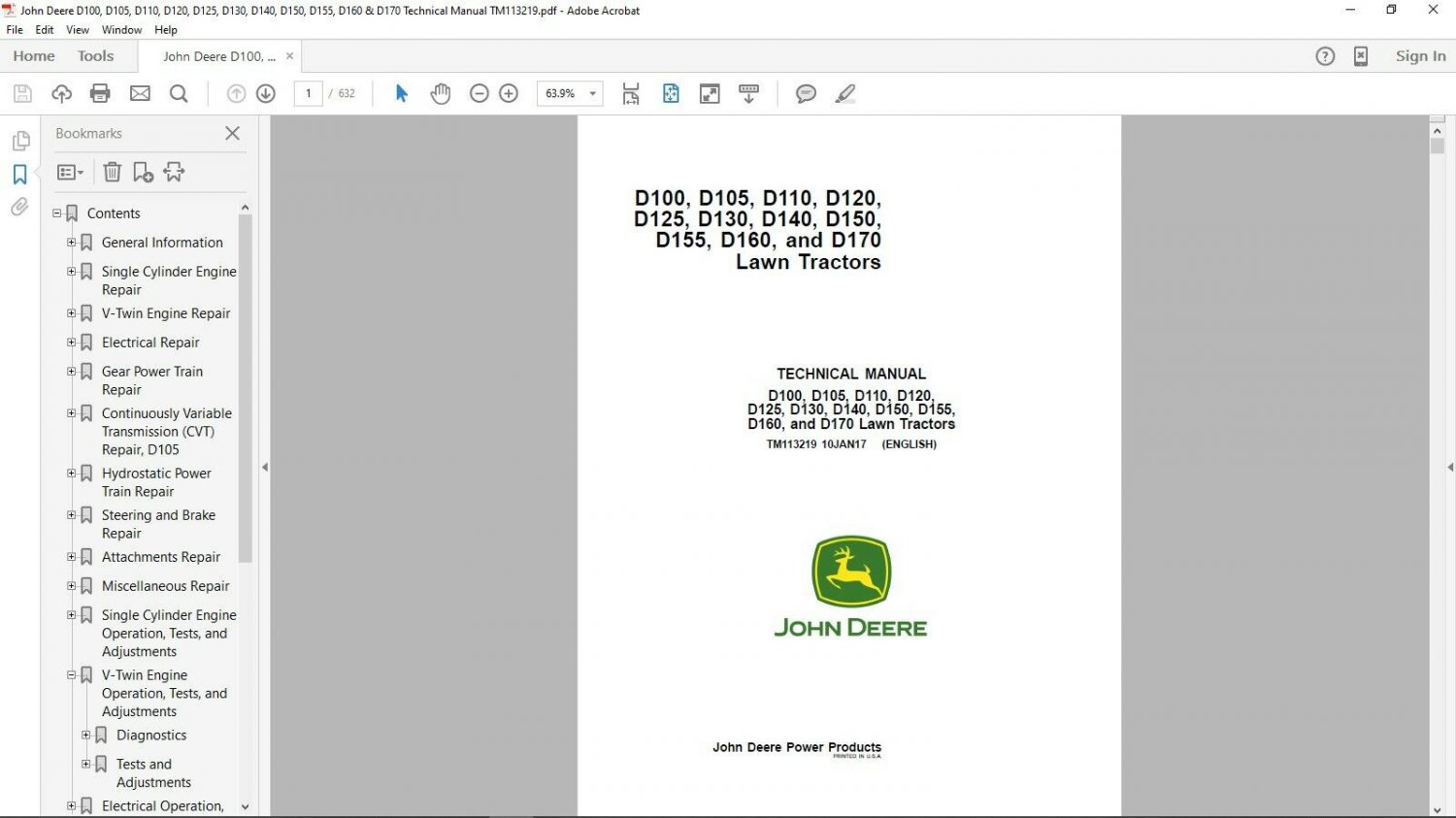
Task: Switch to the Tools tab
Action: pos(95,56)
